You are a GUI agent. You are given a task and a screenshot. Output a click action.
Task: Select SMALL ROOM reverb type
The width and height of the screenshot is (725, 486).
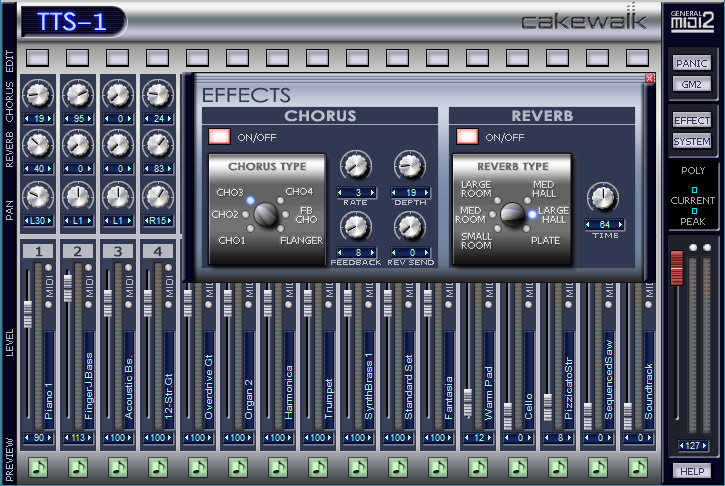pos(498,228)
